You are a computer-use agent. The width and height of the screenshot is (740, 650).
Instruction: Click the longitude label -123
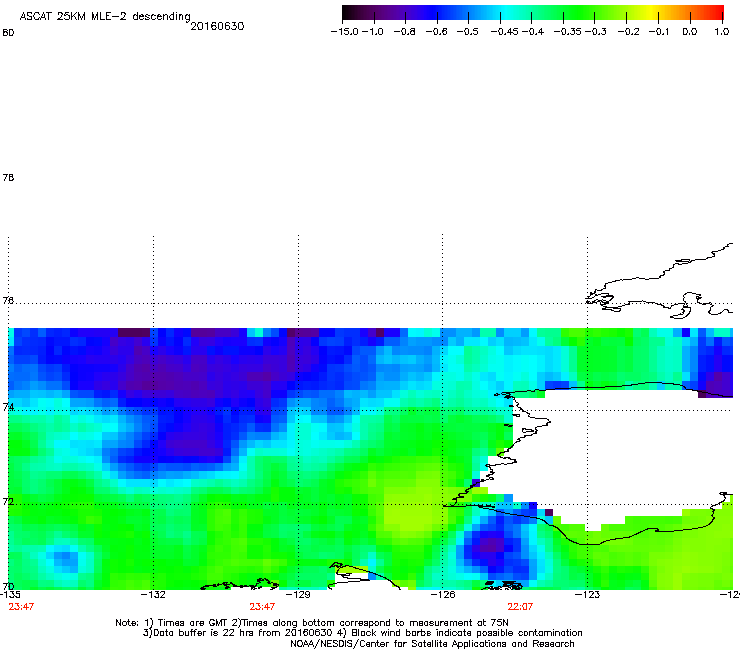pos(587,594)
